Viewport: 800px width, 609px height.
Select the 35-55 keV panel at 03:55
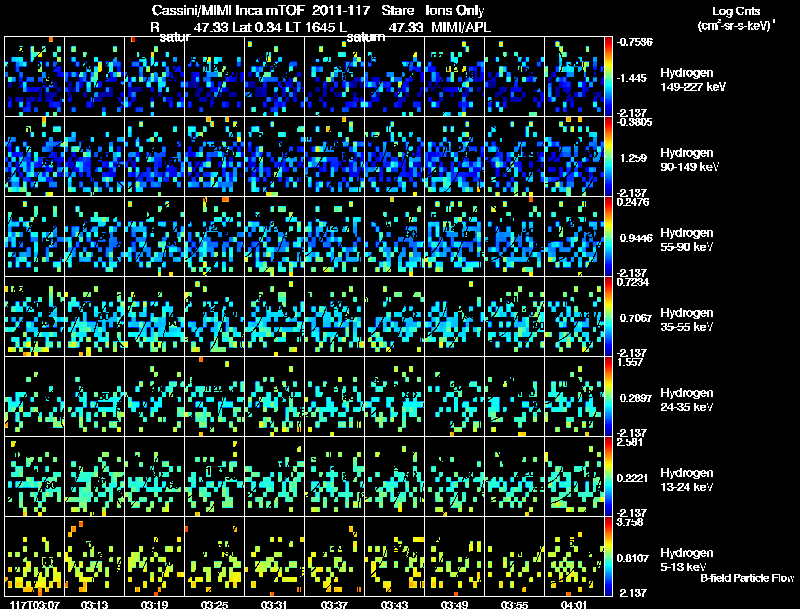click(514, 317)
